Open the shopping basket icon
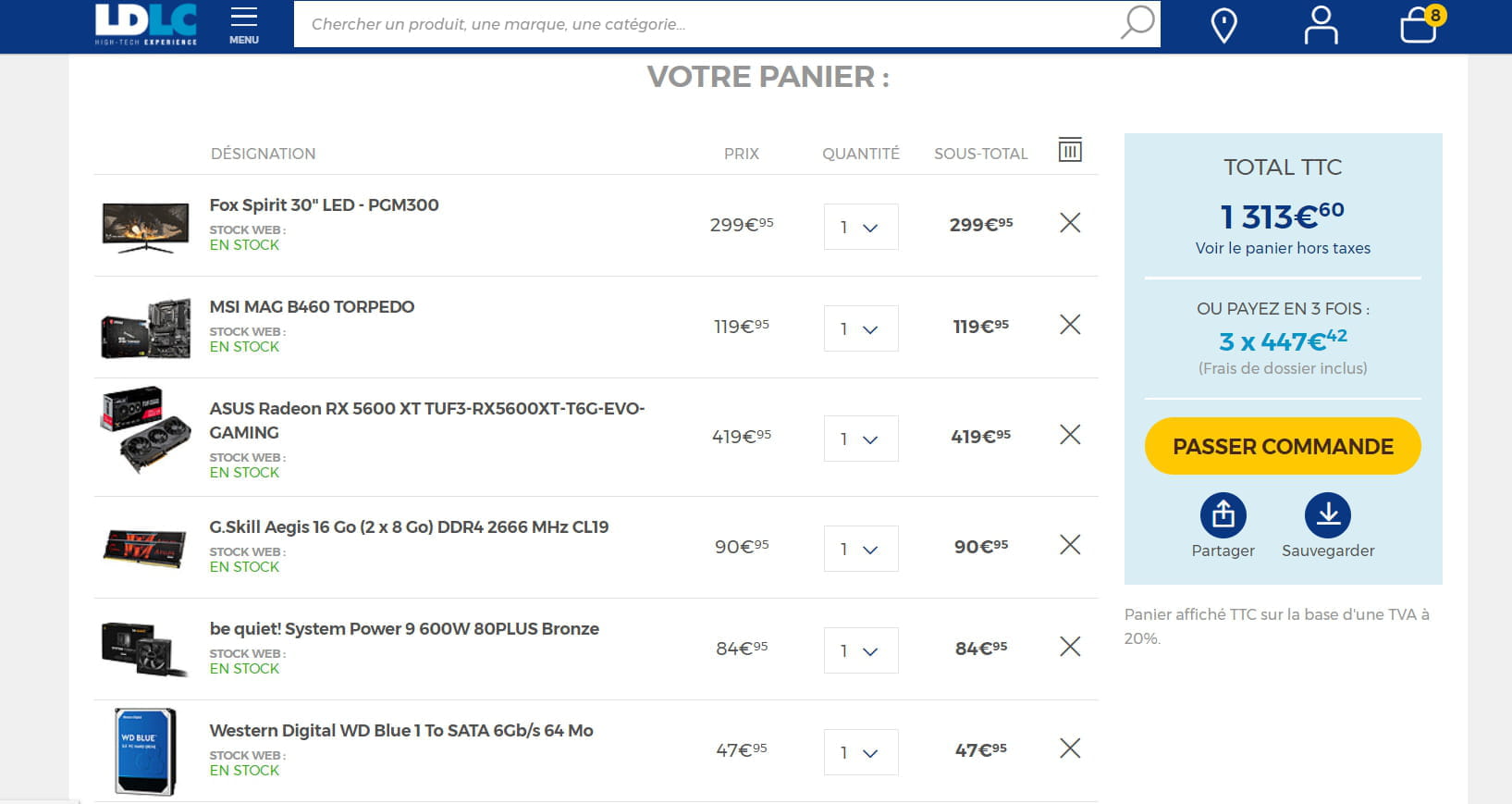This screenshot has height=804, width=1512. click(1421, 24)
